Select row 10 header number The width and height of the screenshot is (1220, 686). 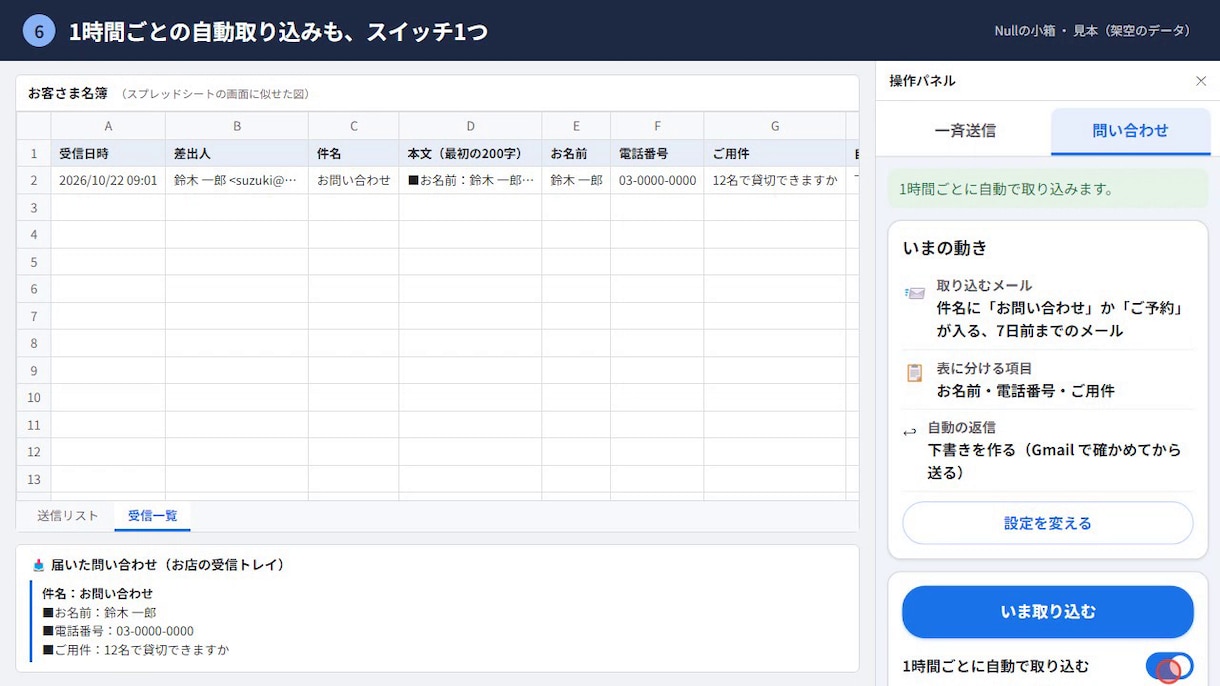[34, 398]
